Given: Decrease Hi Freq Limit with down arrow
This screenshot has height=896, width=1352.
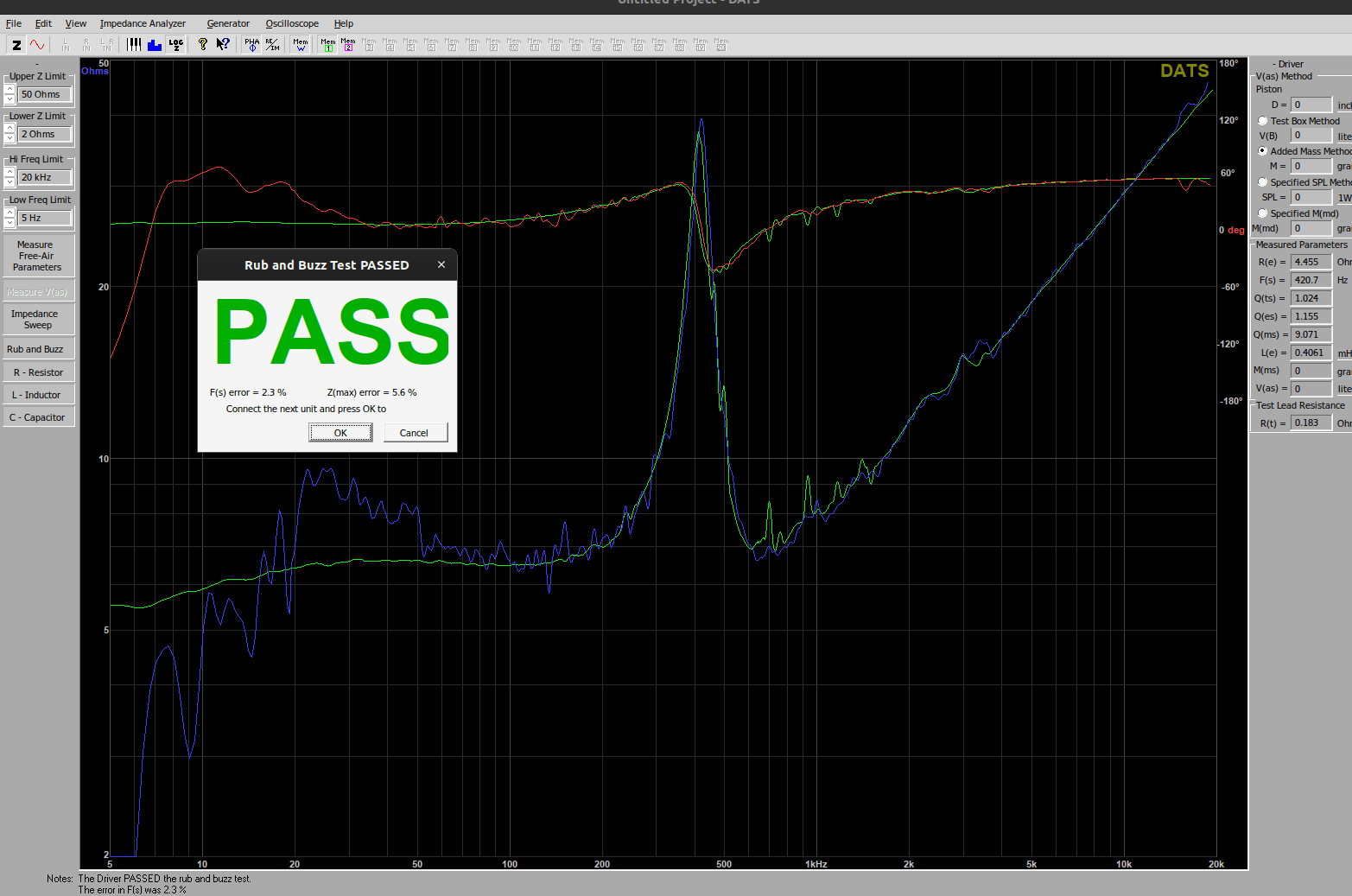Looking at the screenshot, I should 10,182.
